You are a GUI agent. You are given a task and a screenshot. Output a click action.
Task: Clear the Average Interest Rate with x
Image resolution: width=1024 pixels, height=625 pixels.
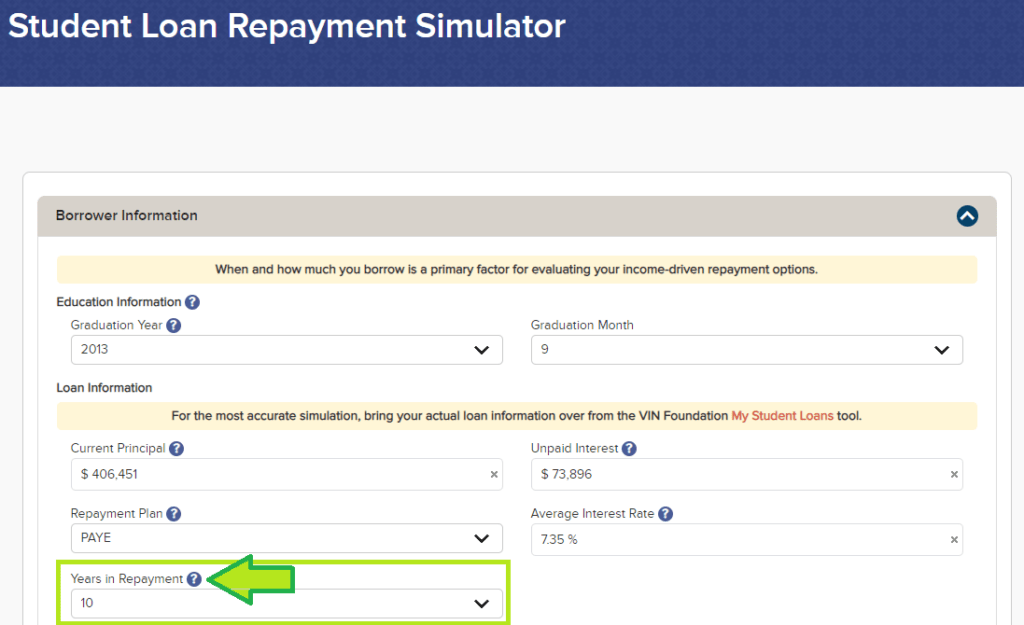[954, 540]
